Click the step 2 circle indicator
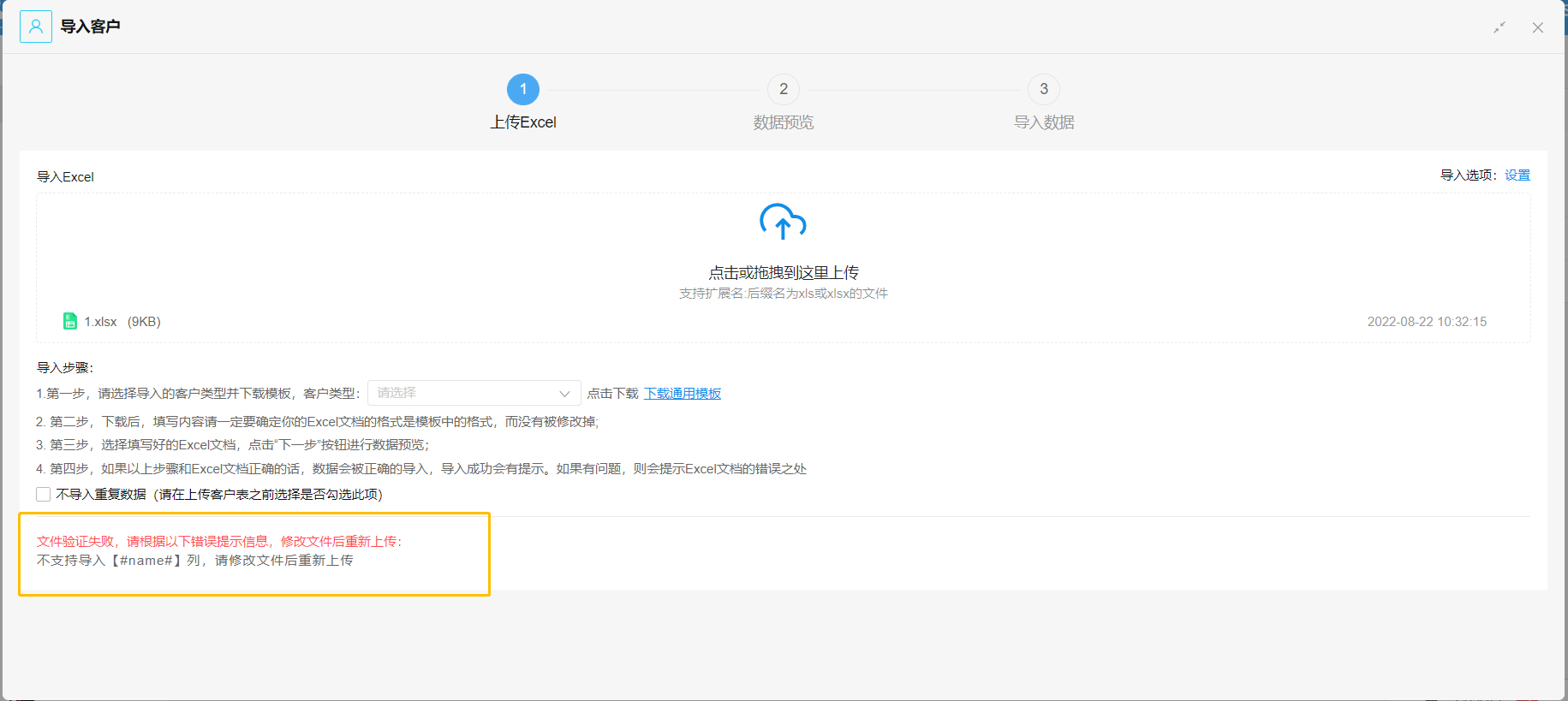 pos(784,89)
